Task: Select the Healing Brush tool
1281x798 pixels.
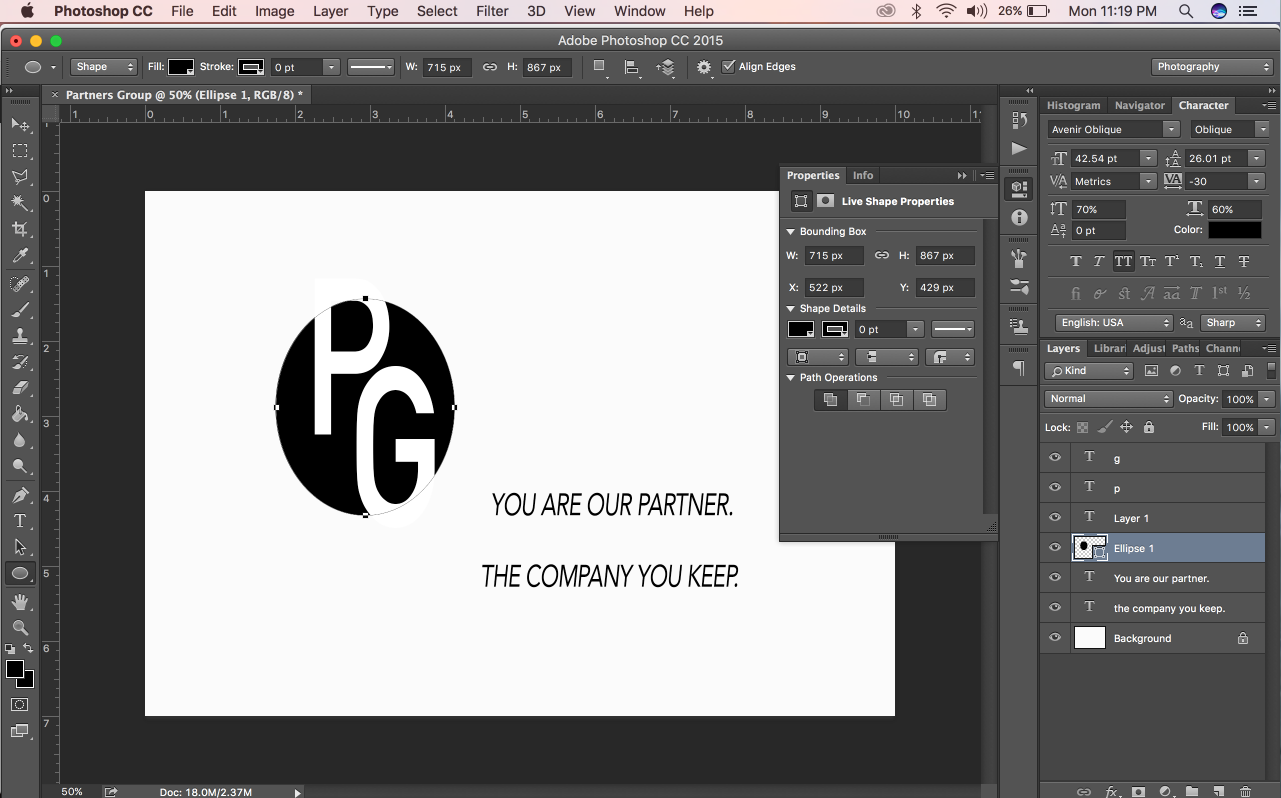Action: 20,284
